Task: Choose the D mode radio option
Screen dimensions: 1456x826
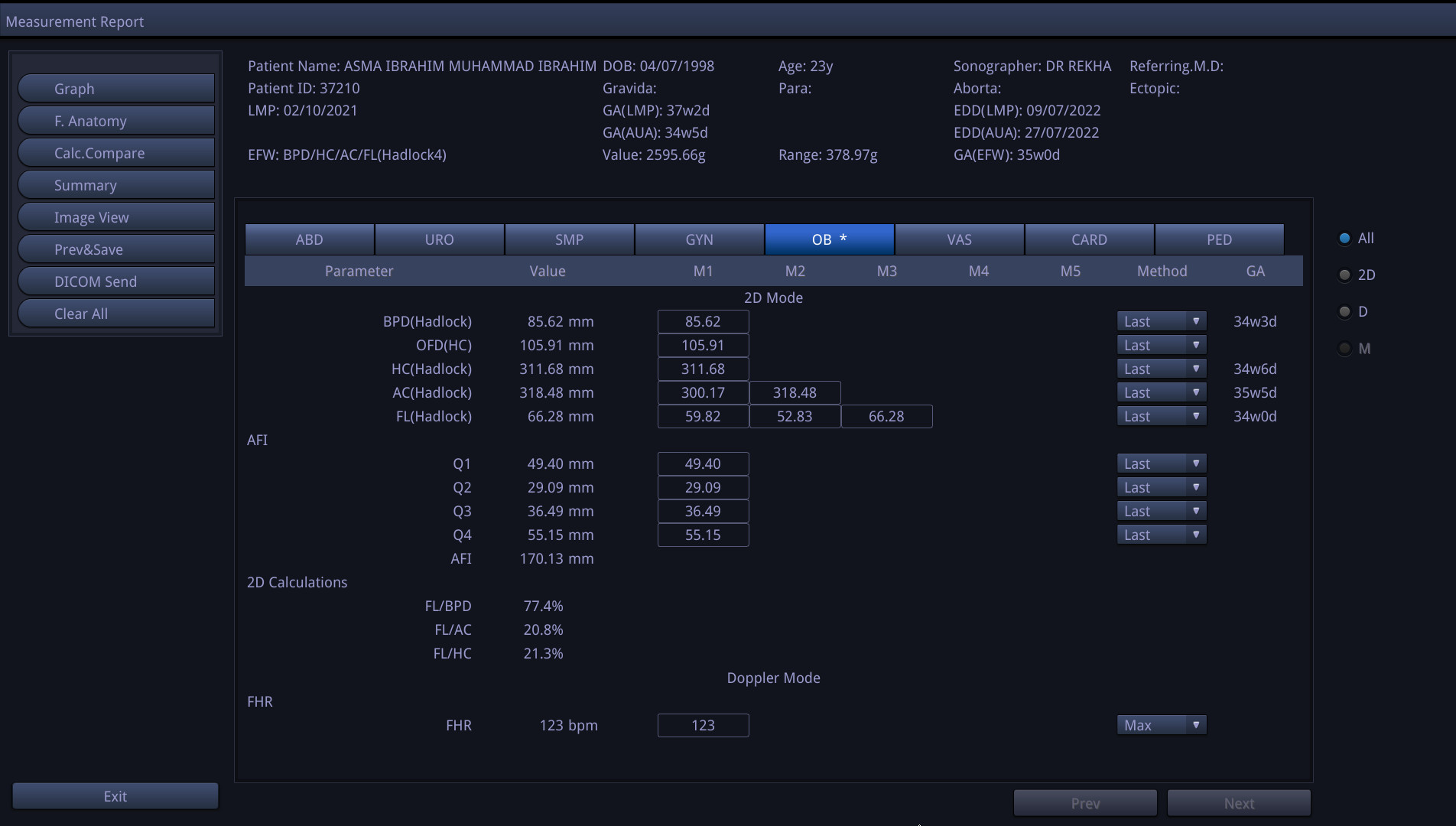Action: pos(1344,312)
